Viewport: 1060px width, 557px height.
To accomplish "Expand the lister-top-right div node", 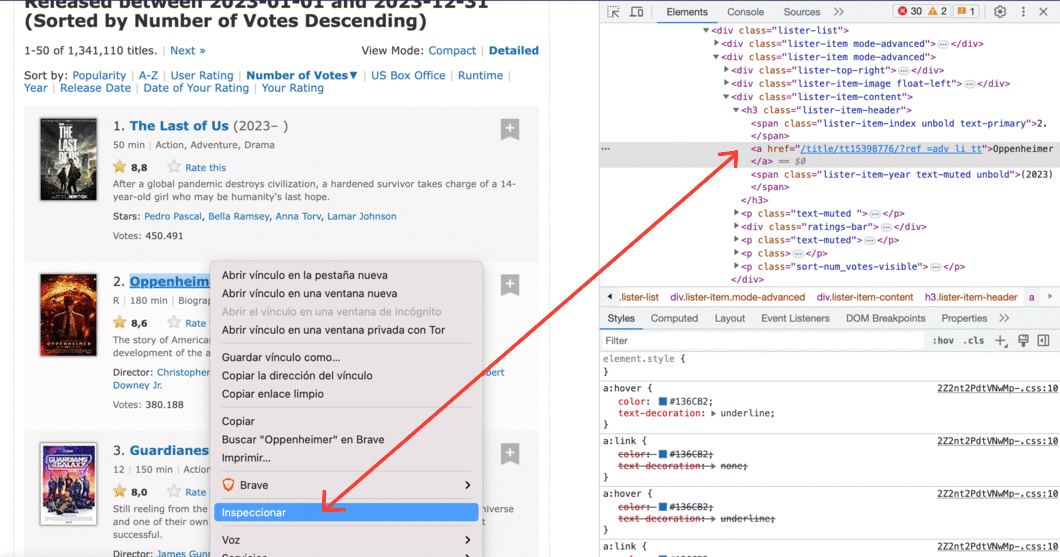I will pyautogui.click(x=727, y=70).
